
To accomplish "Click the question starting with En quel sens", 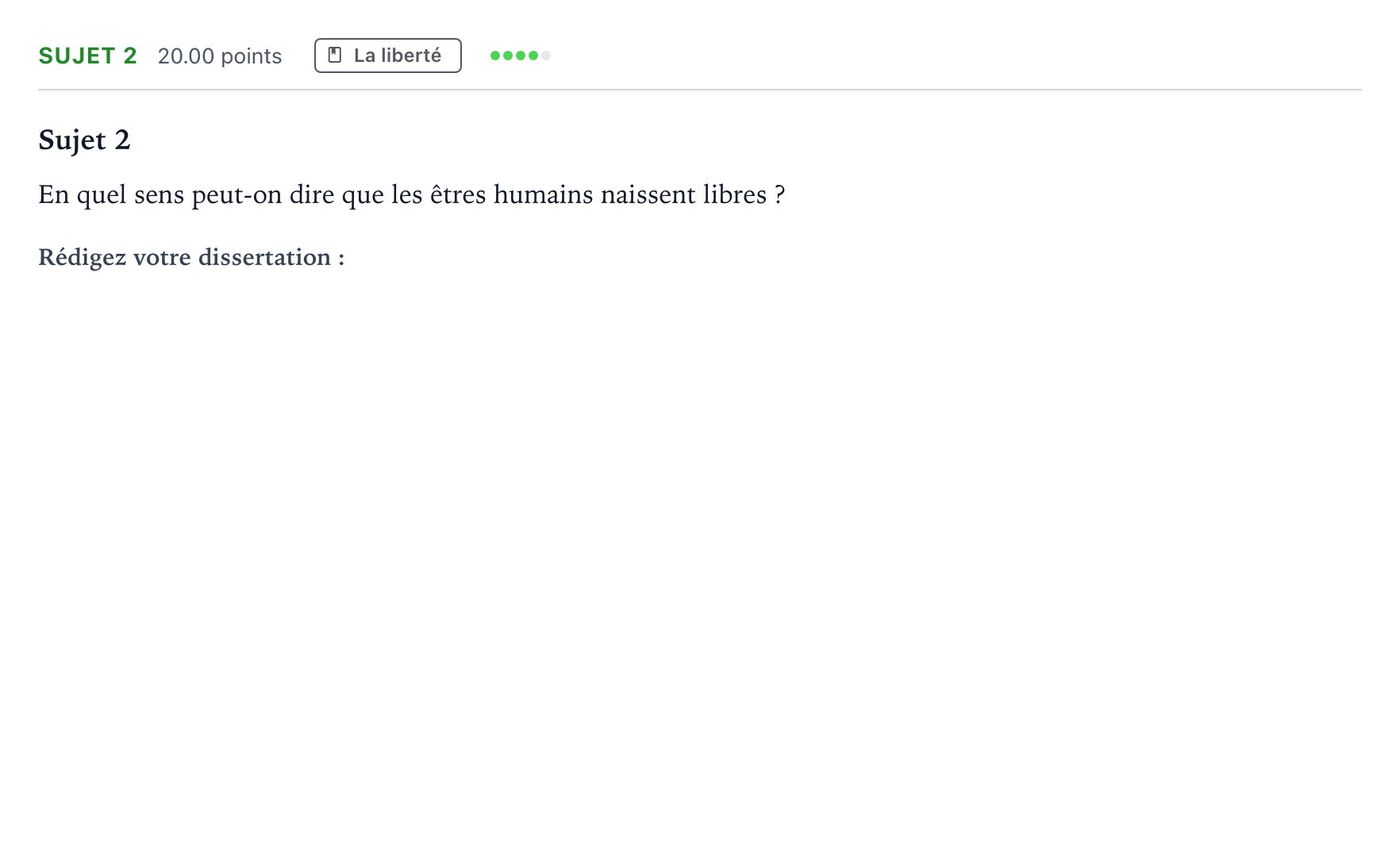I will (412, 195).
